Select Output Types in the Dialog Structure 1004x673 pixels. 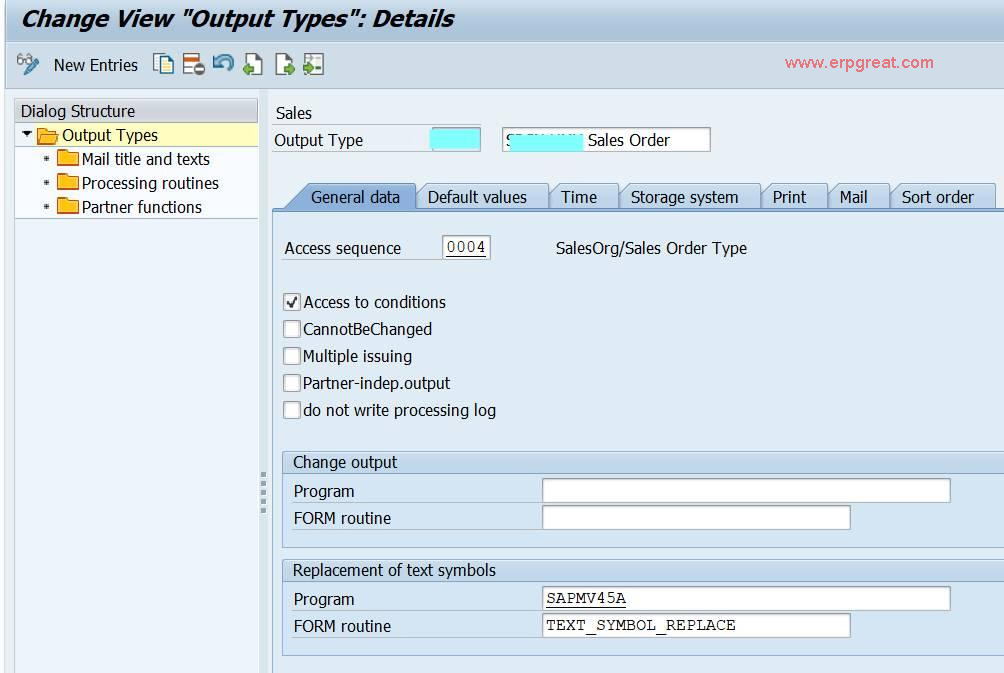tap(109, 135)
